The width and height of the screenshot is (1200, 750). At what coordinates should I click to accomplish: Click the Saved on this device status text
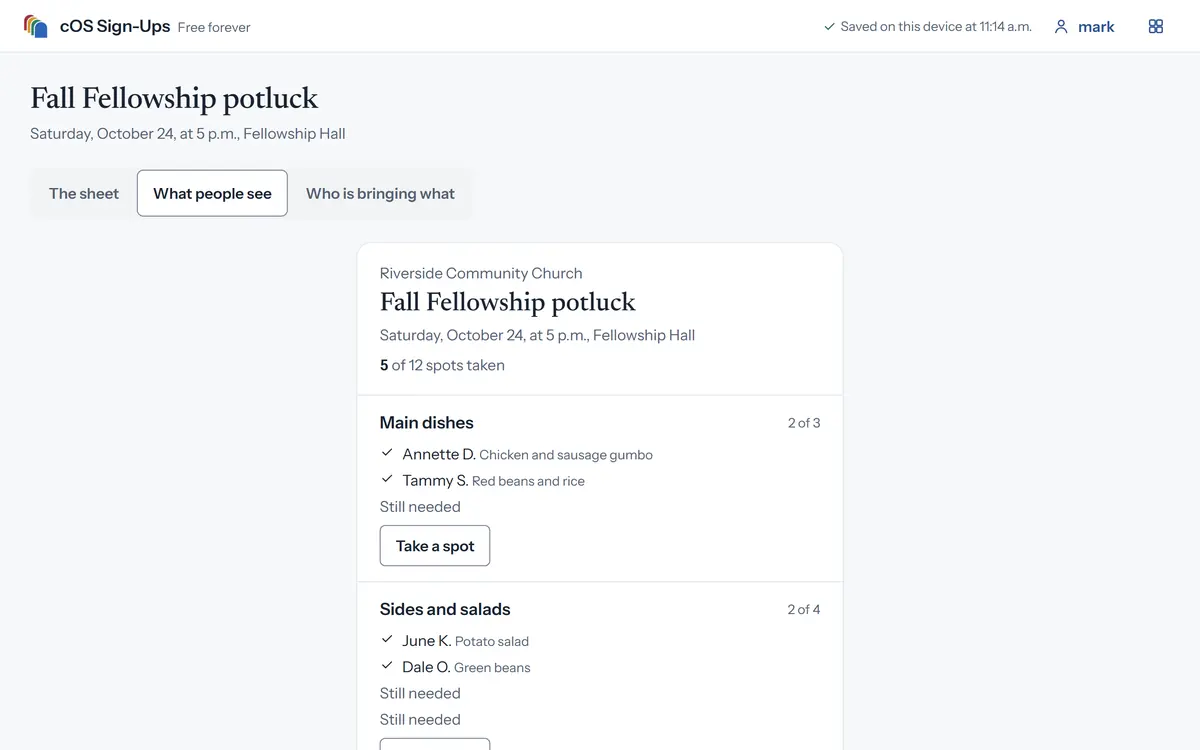click(x=936, y=27)
